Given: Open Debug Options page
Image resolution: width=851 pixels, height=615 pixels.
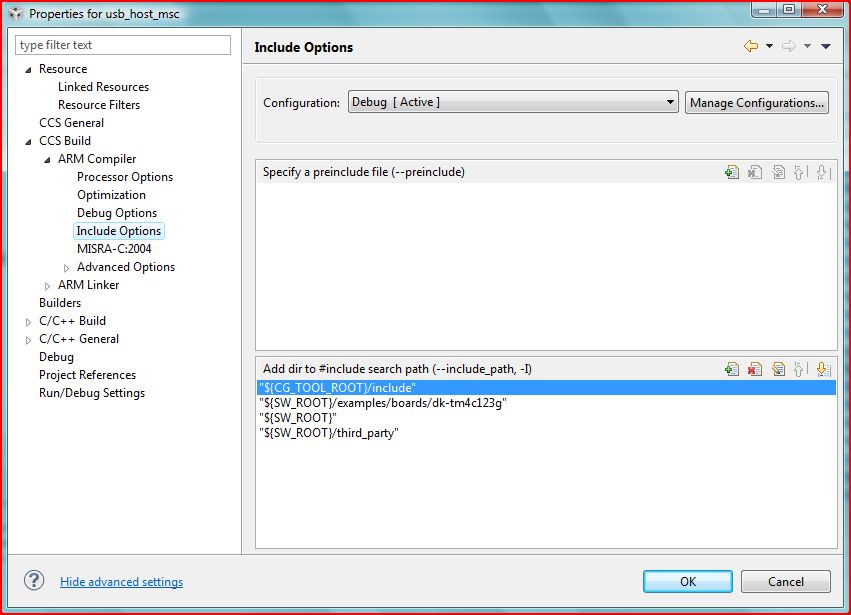Looking at the screenshot, I should 117,213.
